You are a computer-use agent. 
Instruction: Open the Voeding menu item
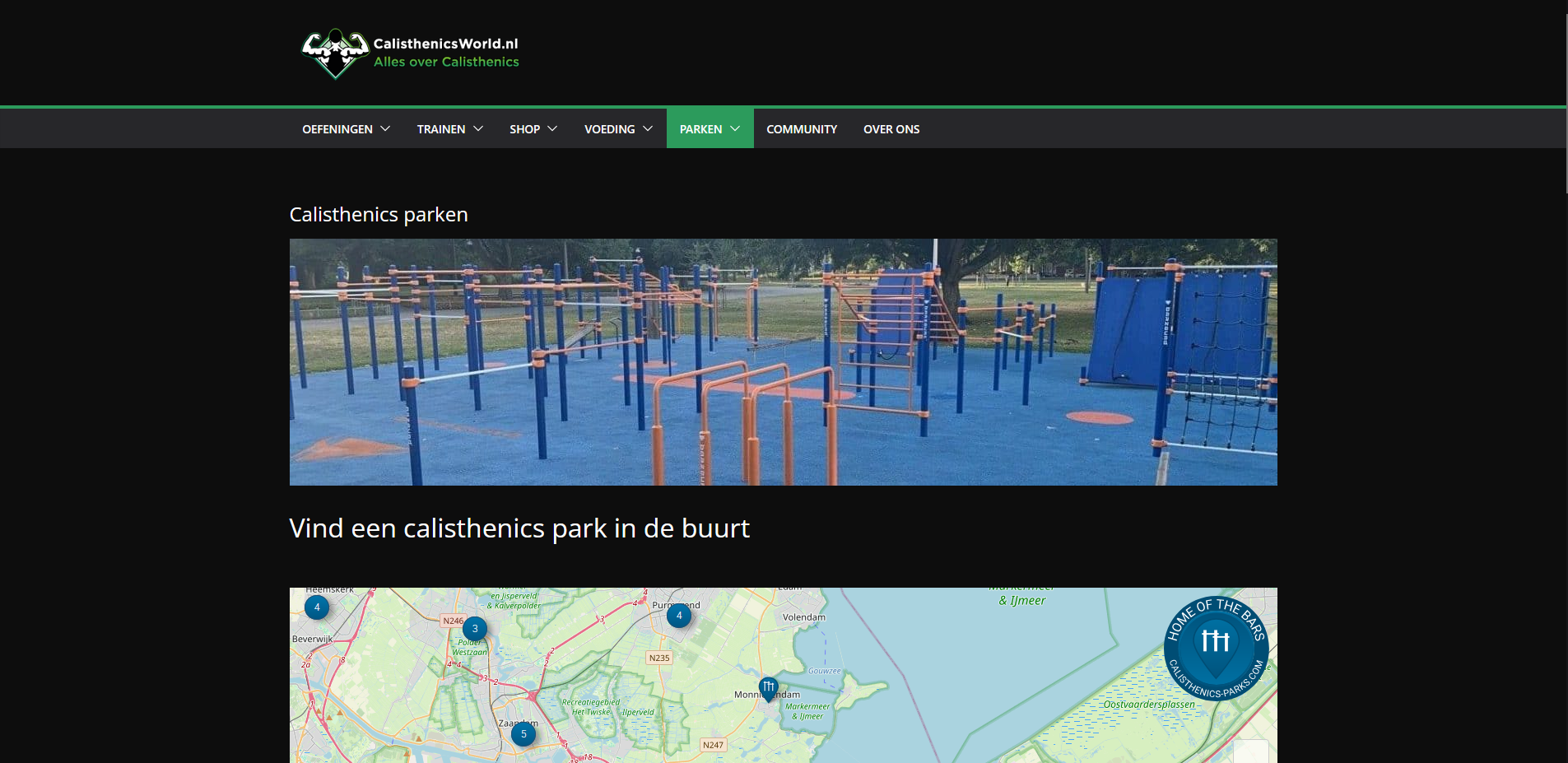(609, 129)
